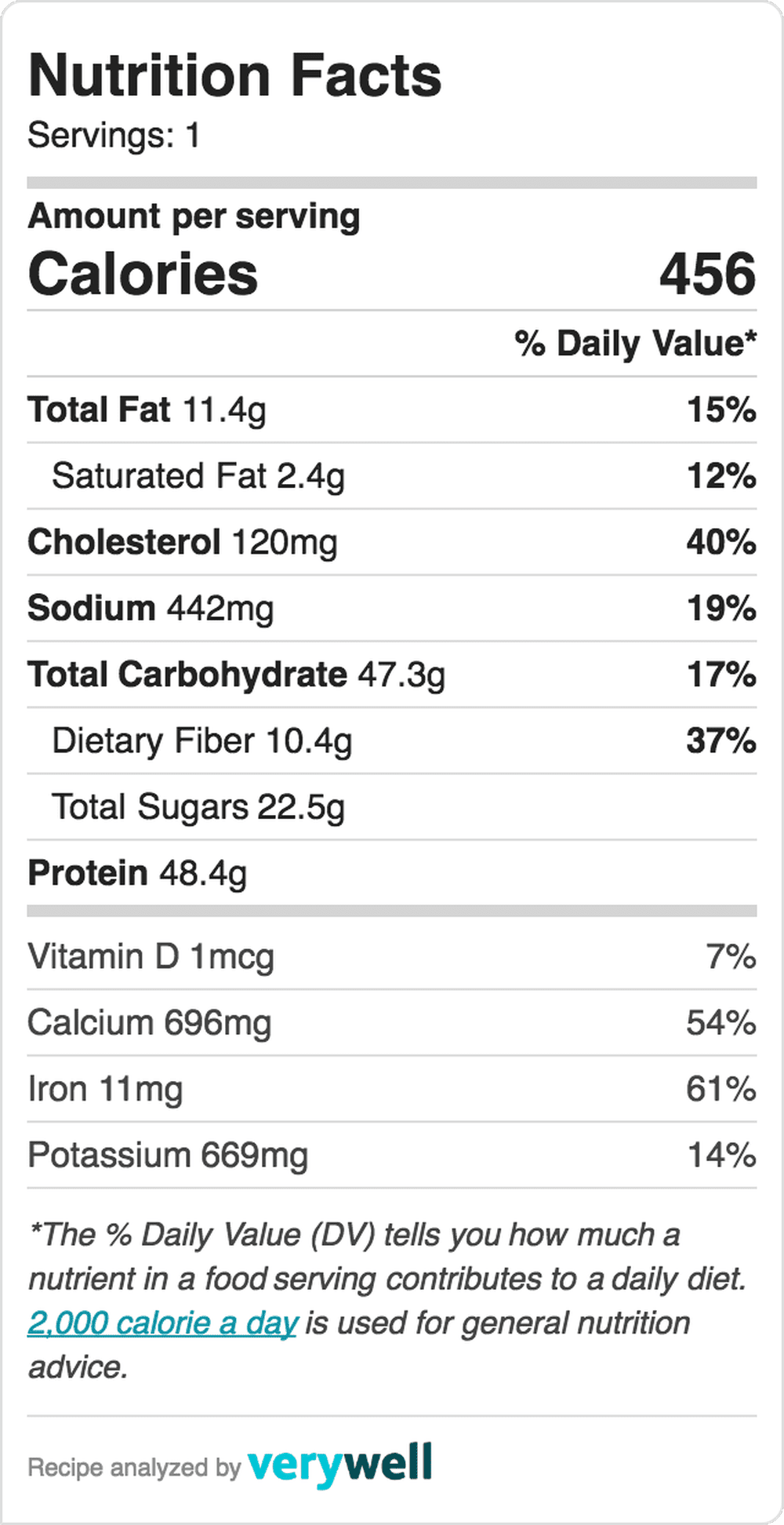Click the verywell logo
Viewport: 784px width, 1525px height.
point(339,1464)
